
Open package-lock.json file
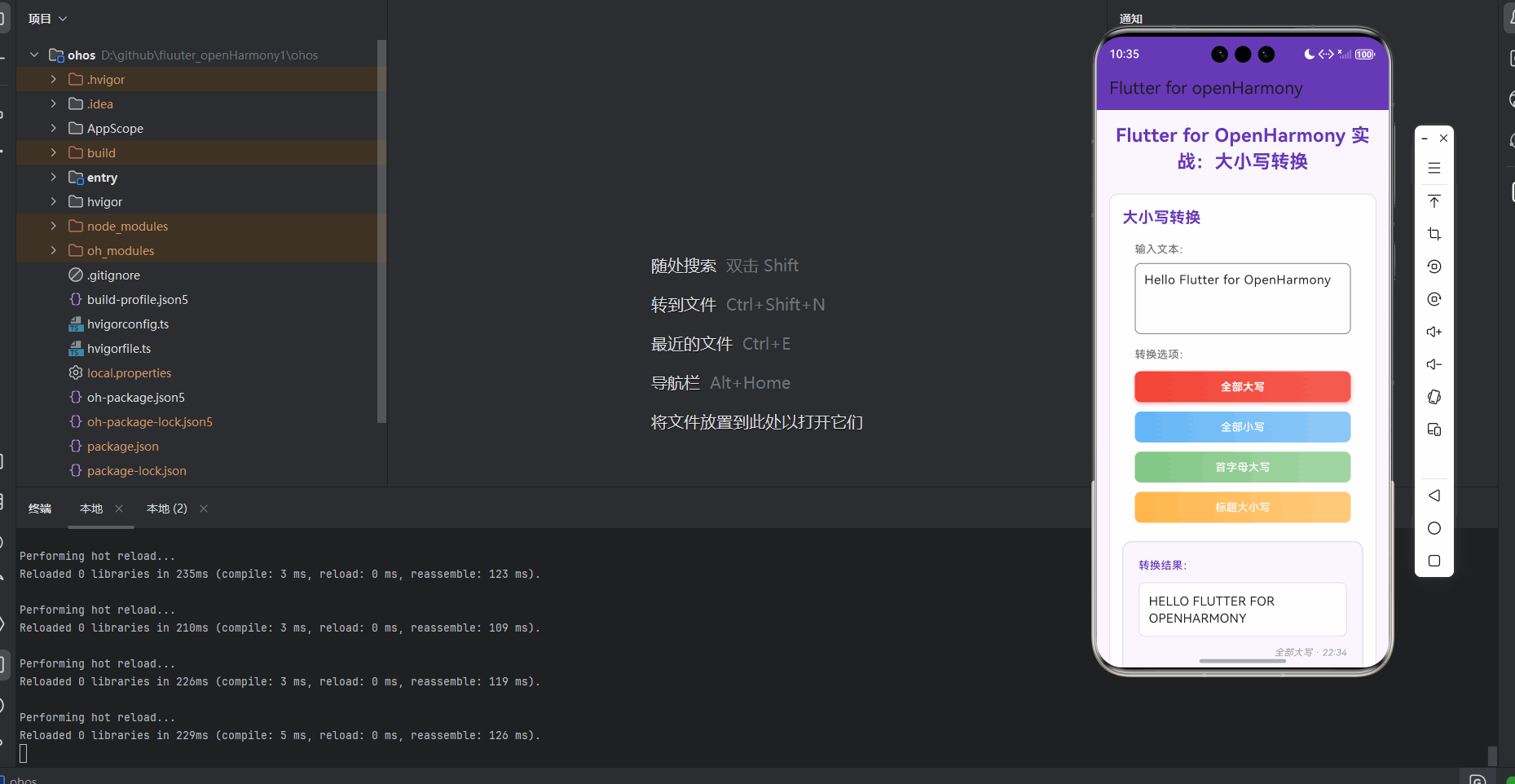coord(136,471)
